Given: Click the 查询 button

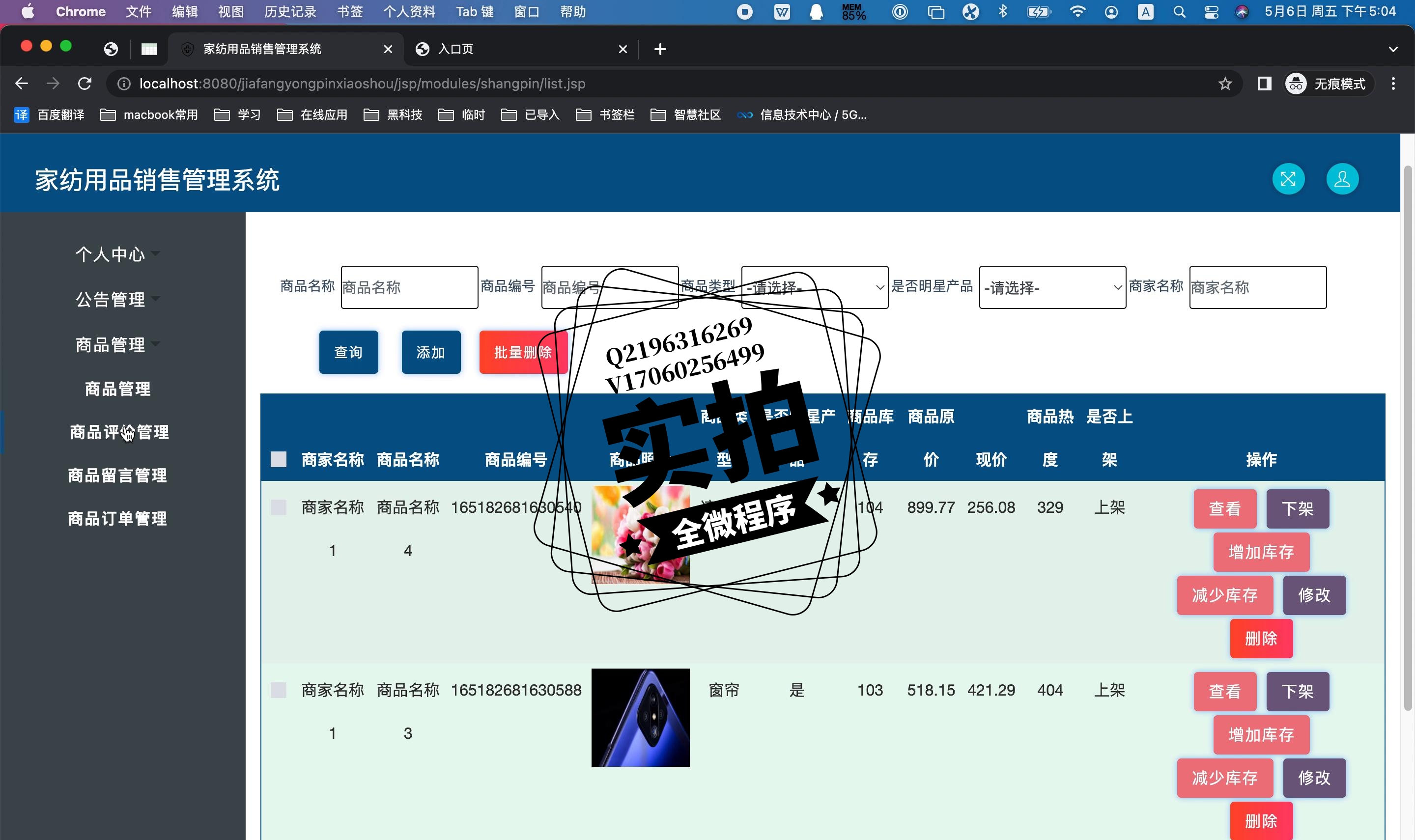Looking at the screenshot, I should point(349,352).
